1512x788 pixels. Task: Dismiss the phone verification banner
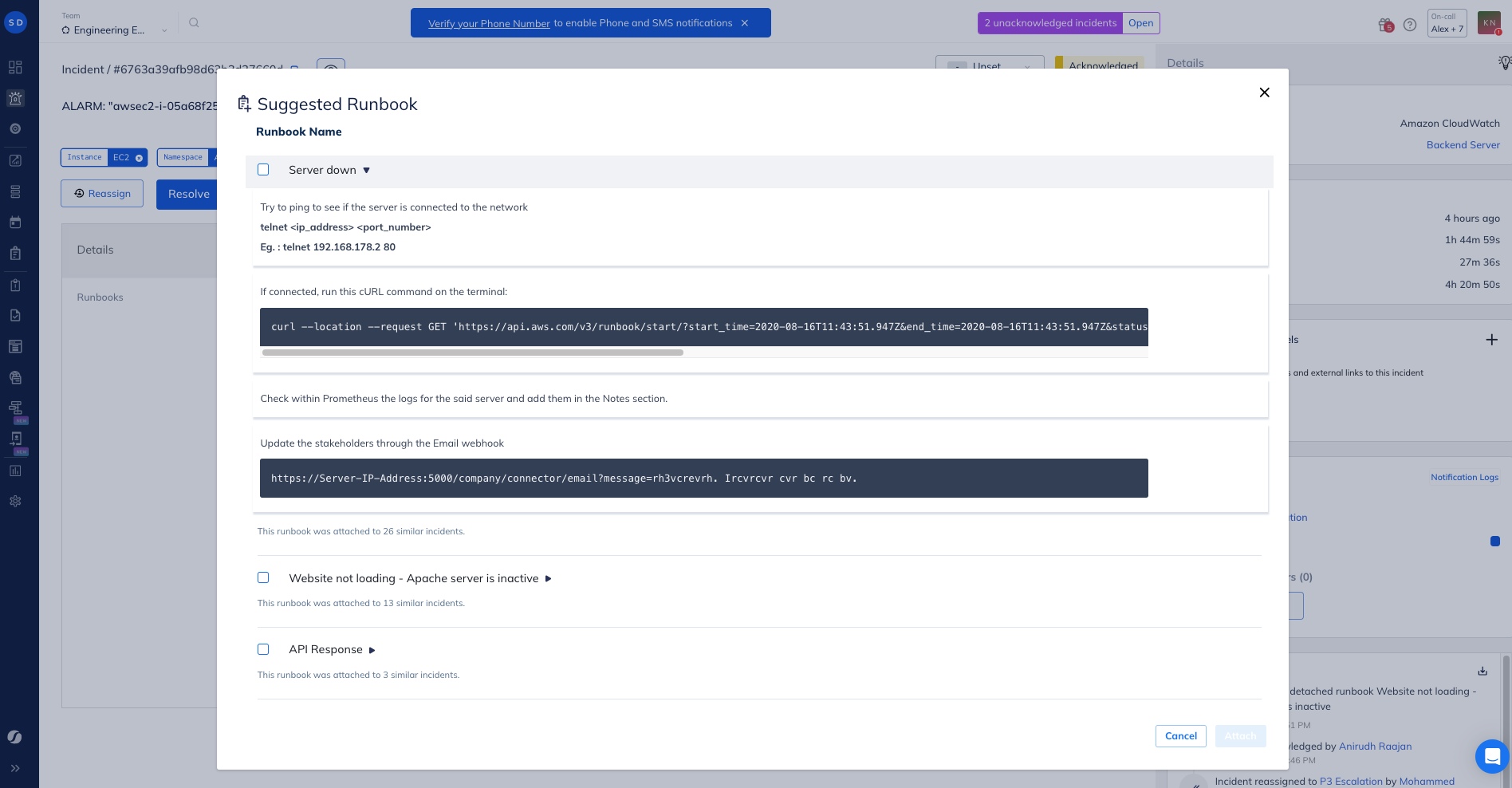point(745,23)
